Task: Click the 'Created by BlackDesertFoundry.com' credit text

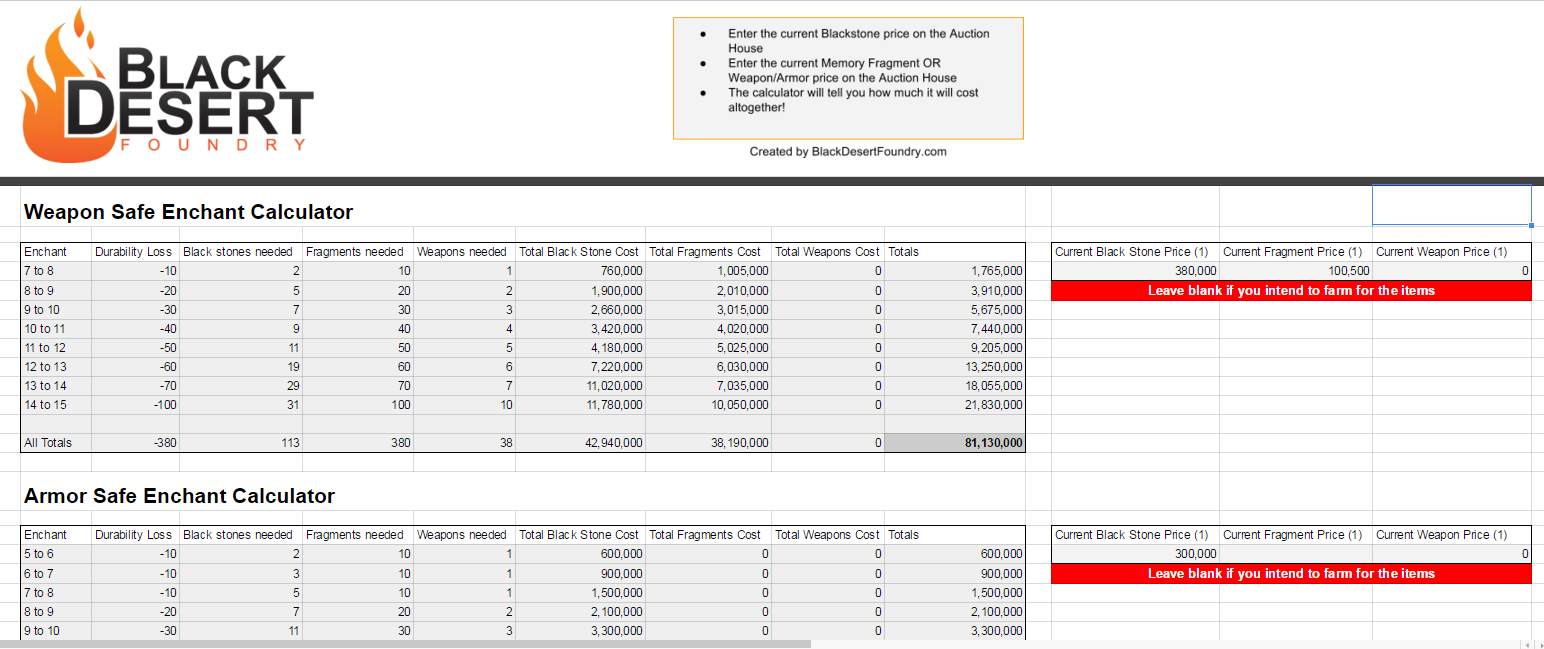Action: point(848,152)
